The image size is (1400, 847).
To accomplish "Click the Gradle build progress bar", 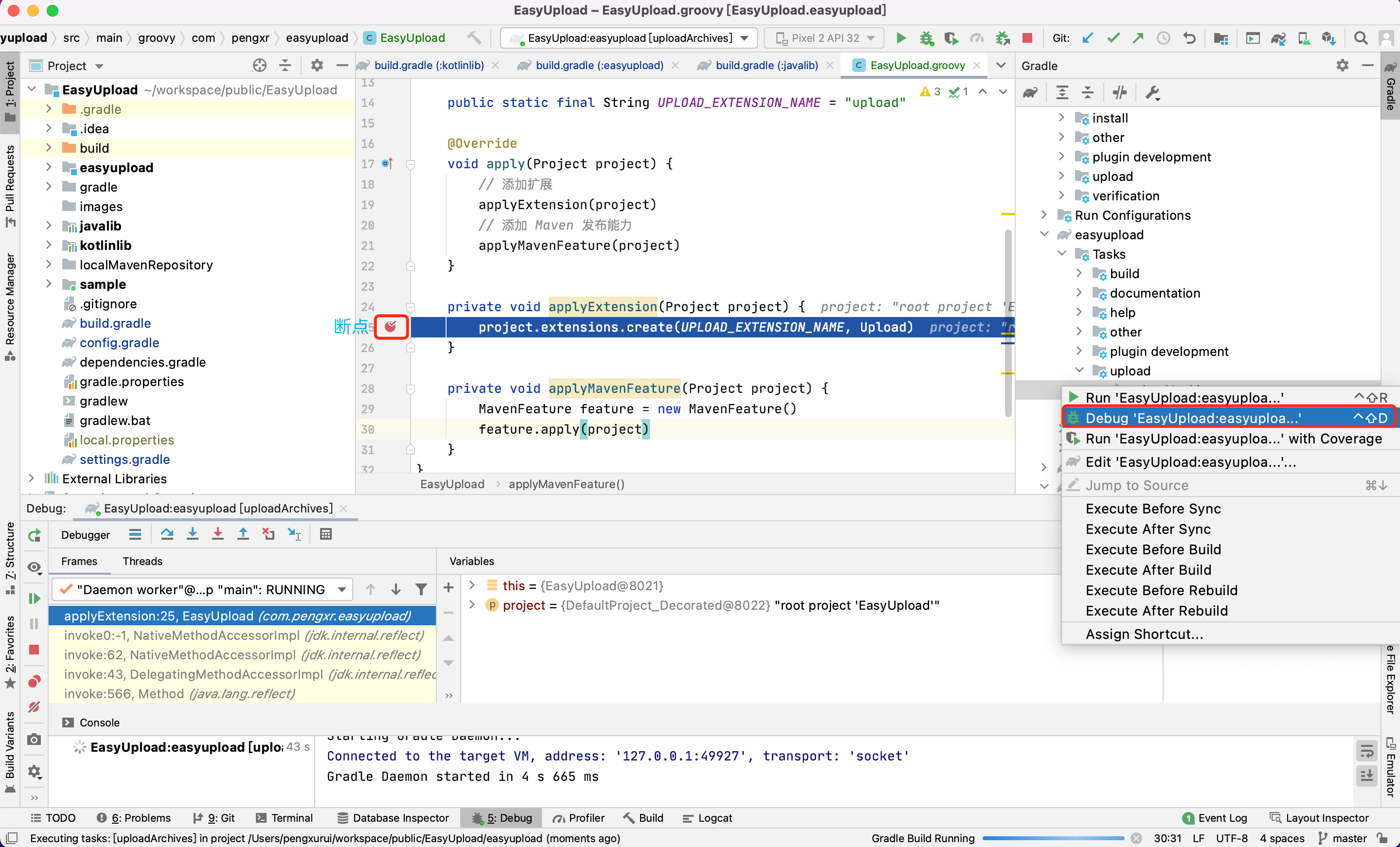I will pyautogui.click(x=1053, y=838).
